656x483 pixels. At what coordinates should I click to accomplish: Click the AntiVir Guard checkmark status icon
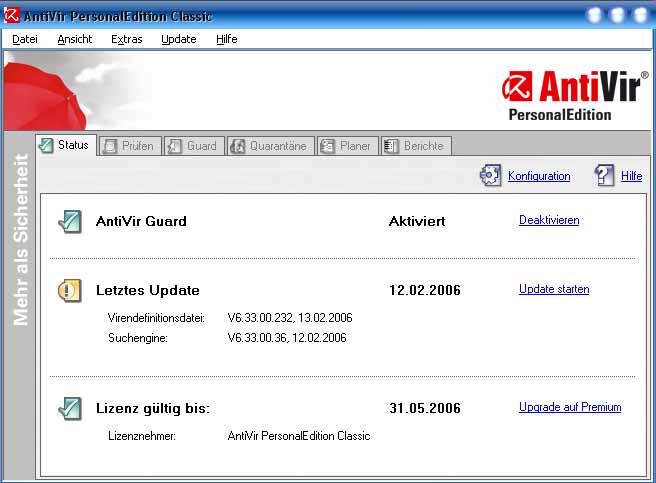tap(70, 221)
